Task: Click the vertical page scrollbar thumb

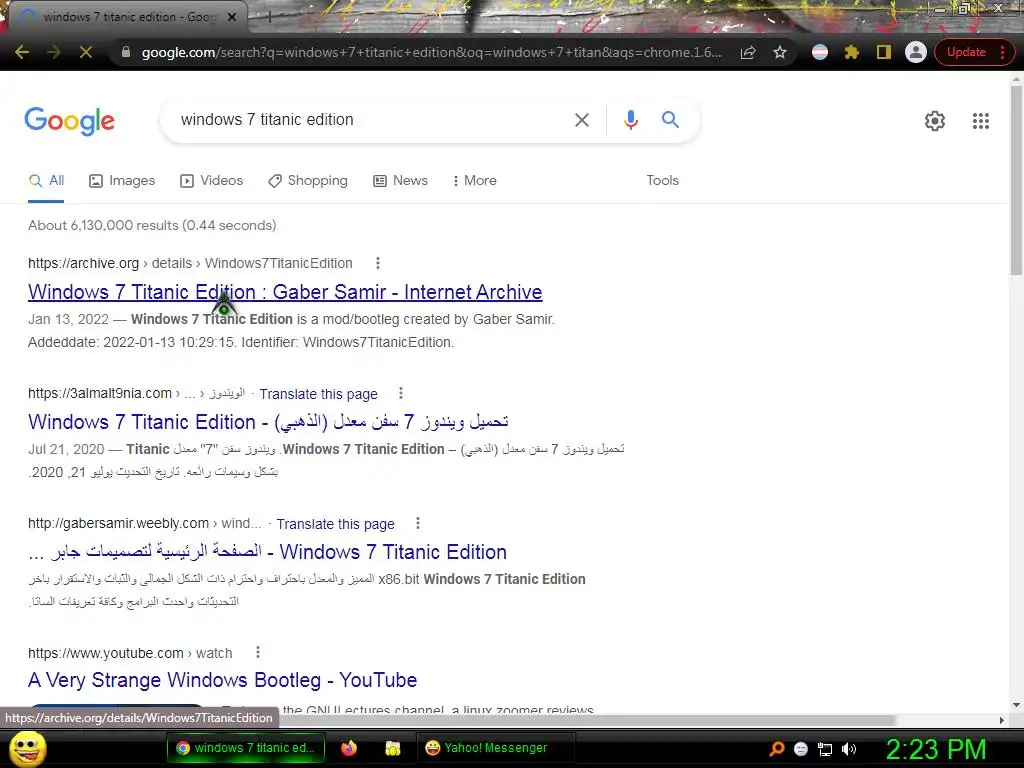Action: click(x=1016, y=180)
